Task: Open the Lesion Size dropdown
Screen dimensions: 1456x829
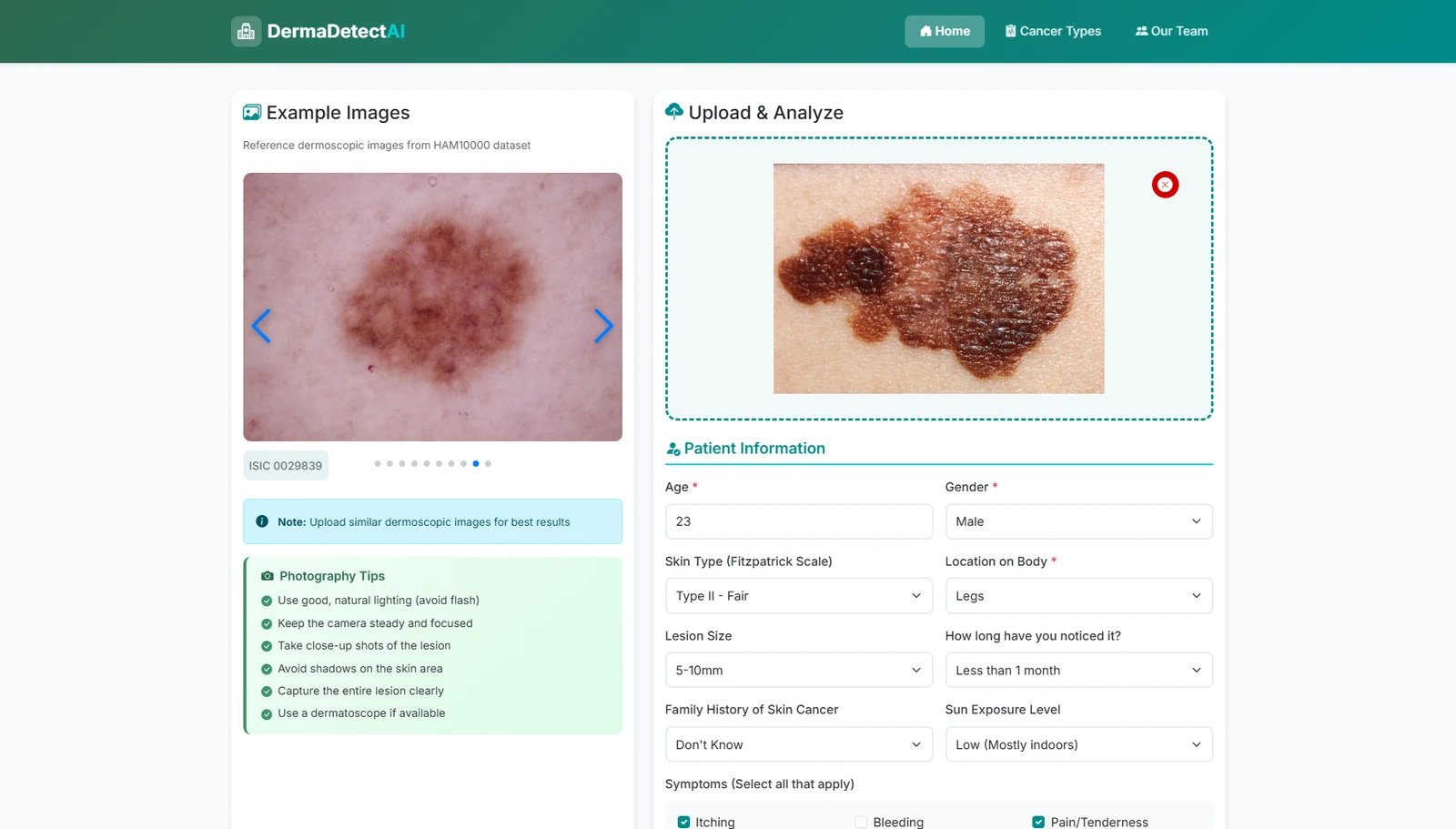Action: [798, 671]
